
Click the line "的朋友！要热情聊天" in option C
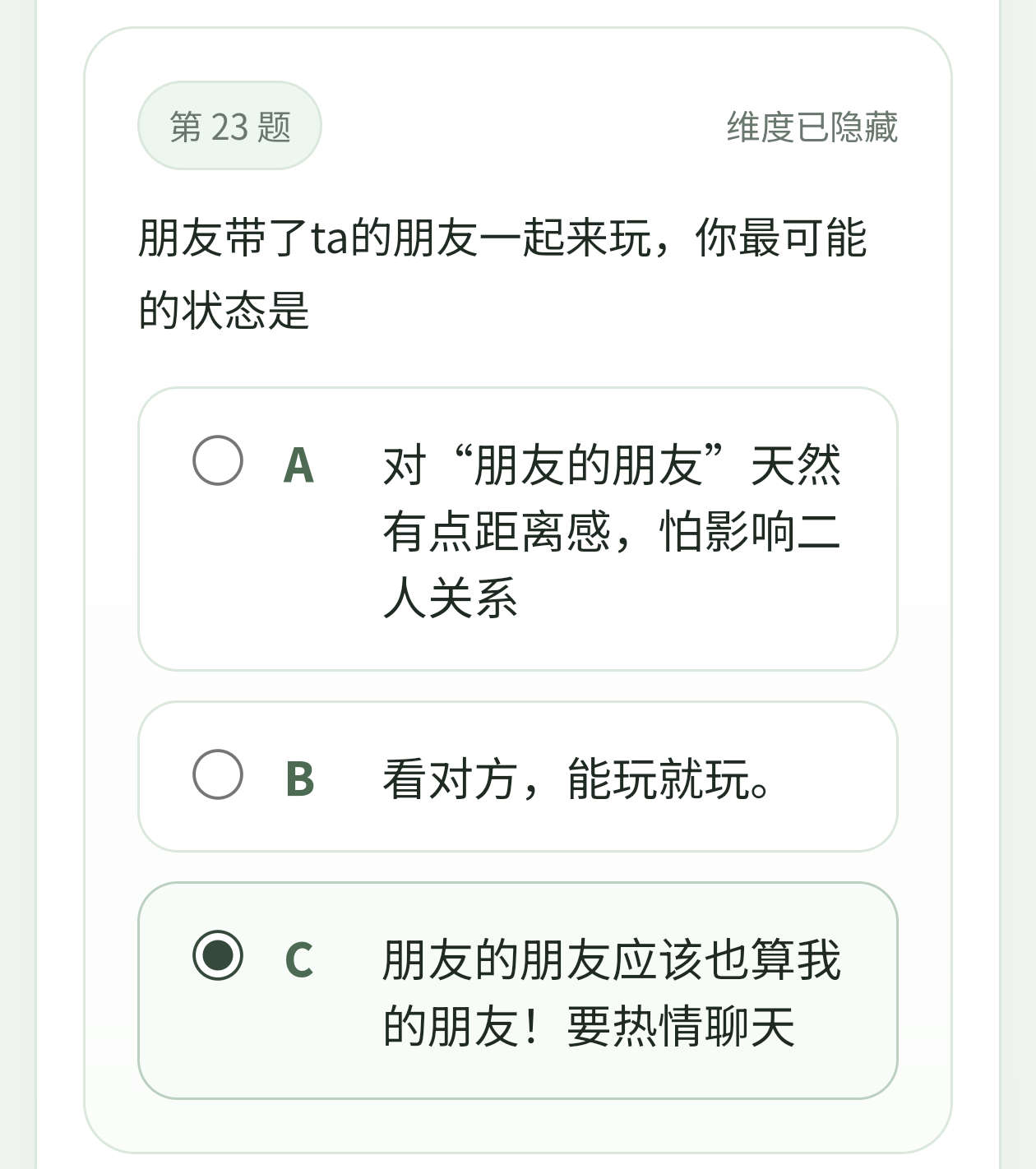pyautogui.click(x=589, y=1026)
